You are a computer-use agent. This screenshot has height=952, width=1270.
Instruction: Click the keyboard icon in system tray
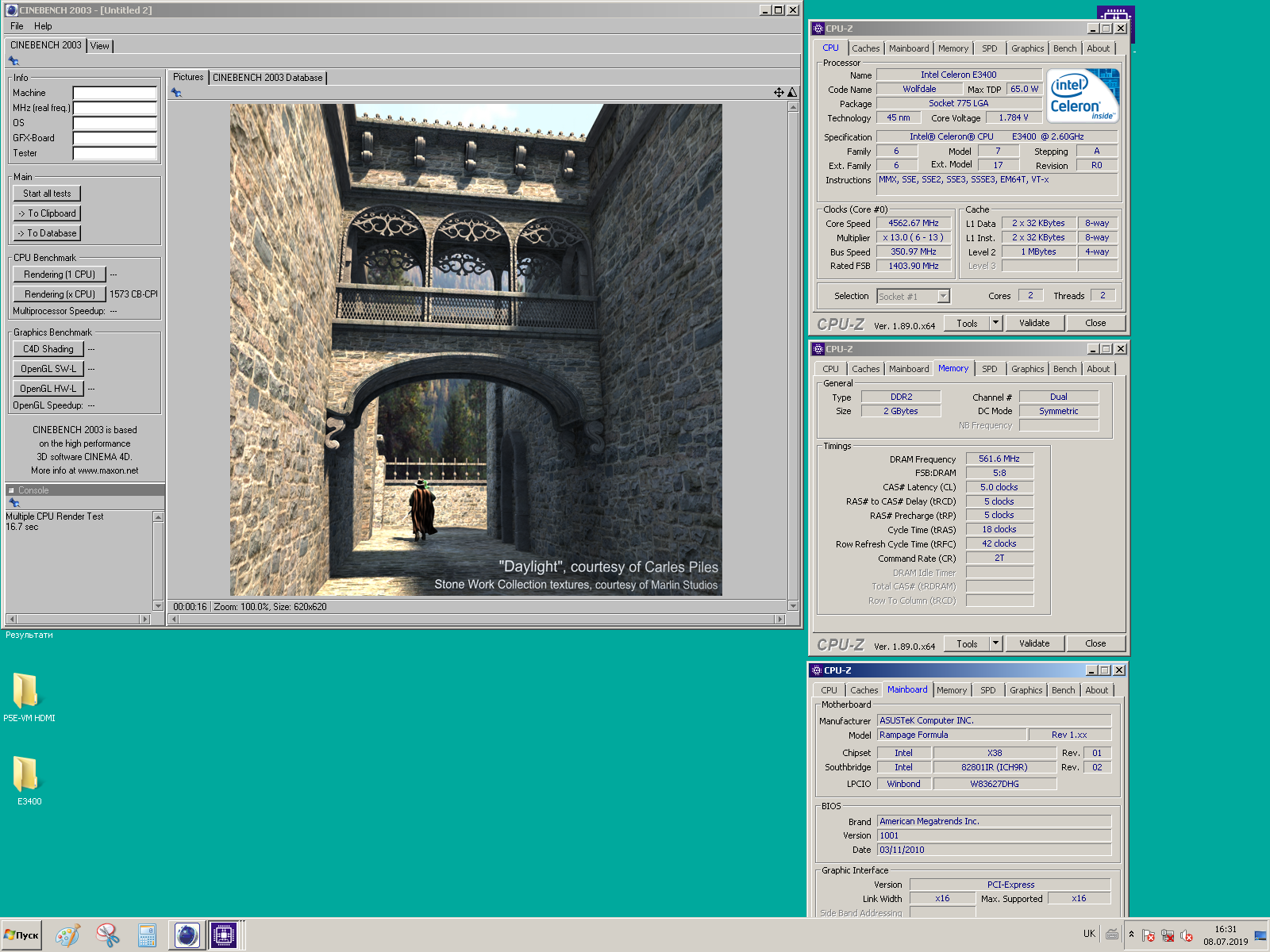(1112, 935)
